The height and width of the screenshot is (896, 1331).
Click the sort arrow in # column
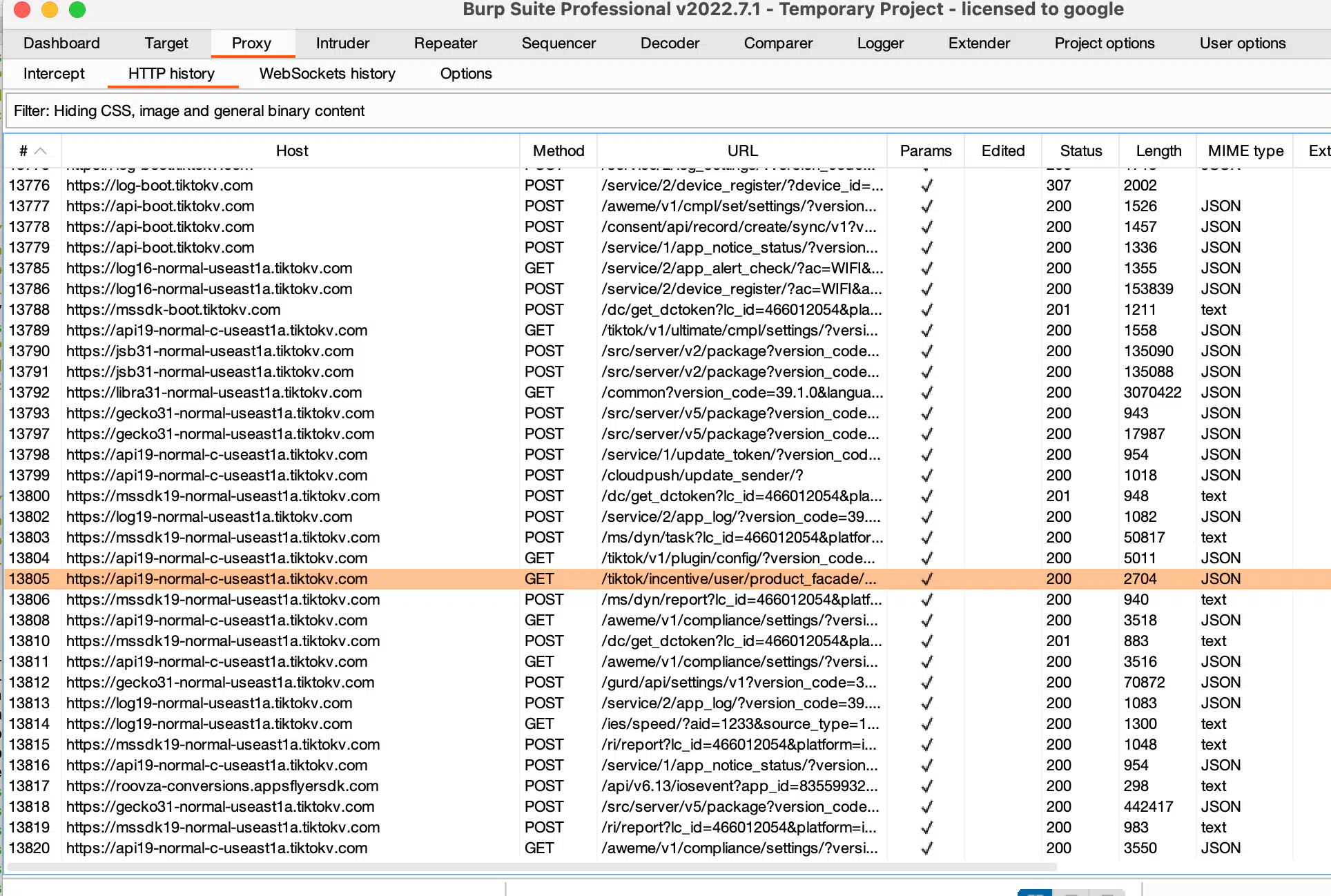coord(41,151)
